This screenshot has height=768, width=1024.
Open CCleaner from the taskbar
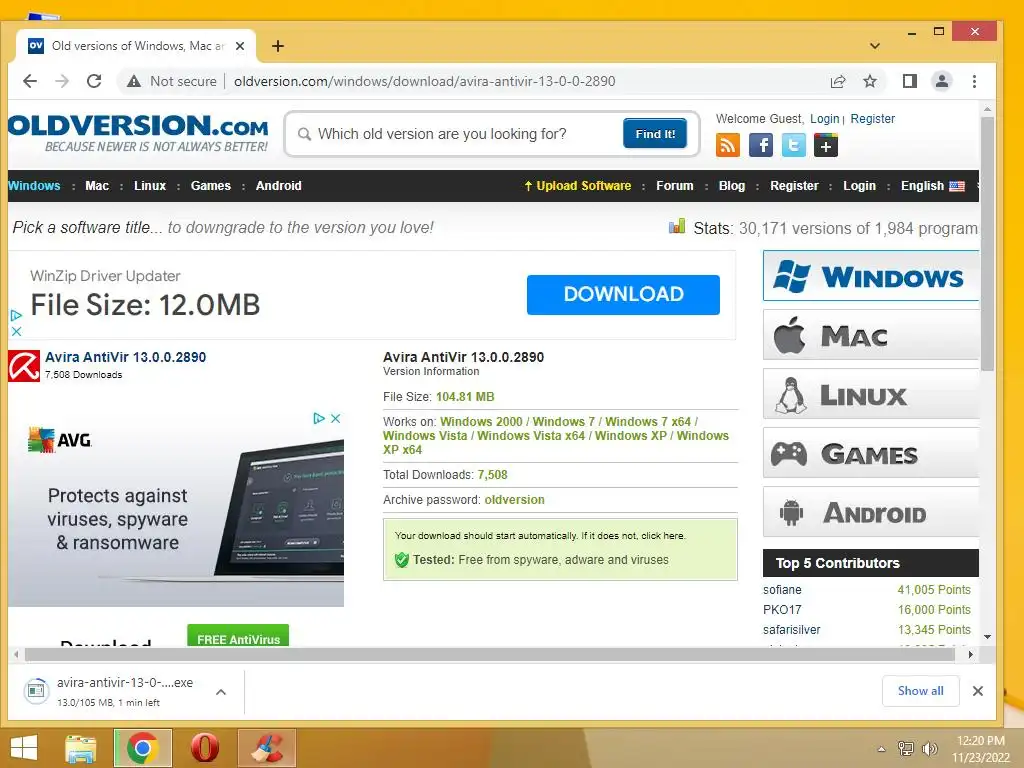[267, 748]
